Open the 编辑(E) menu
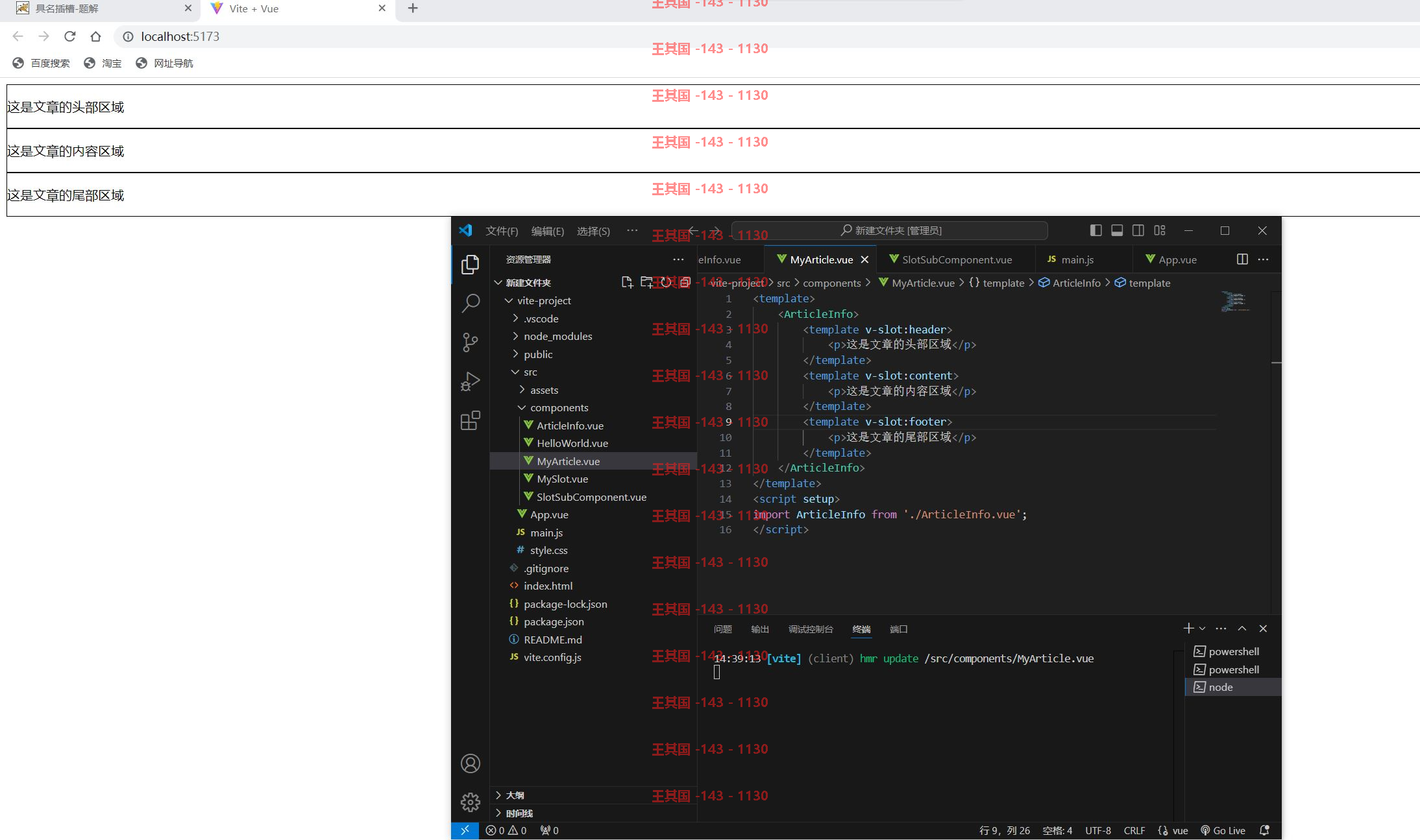This screenshot has height=840, width=1420. coord(547,231)
